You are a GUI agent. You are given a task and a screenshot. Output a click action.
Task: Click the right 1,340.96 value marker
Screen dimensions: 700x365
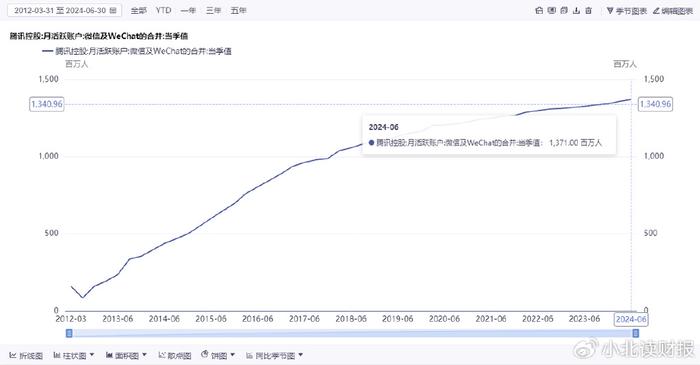[655, 104]
